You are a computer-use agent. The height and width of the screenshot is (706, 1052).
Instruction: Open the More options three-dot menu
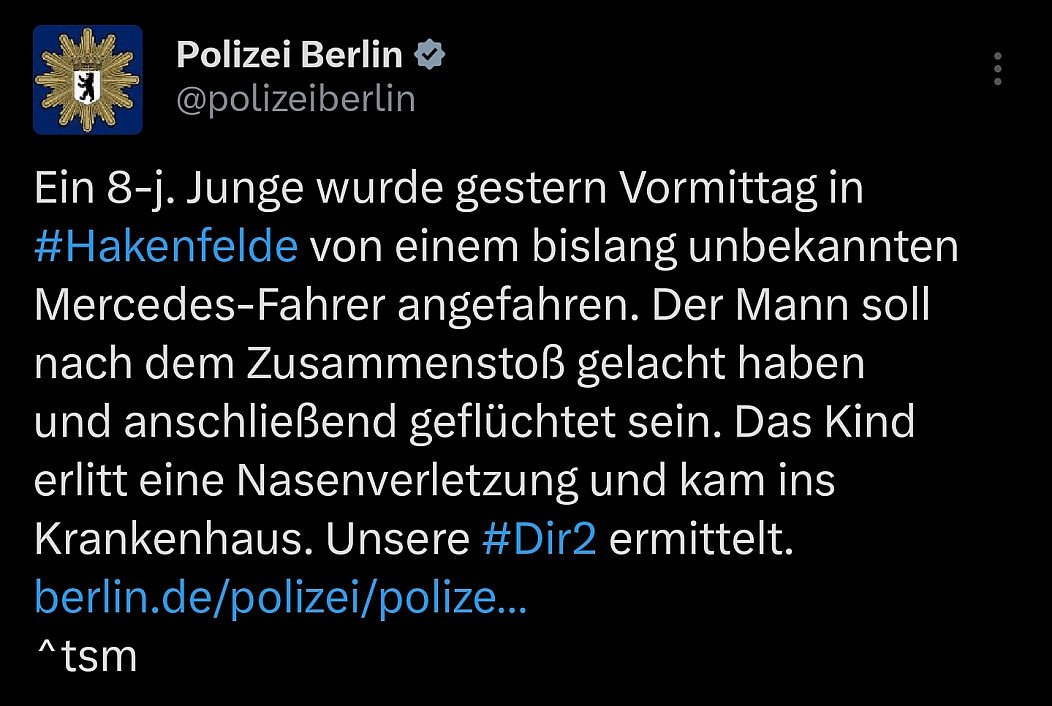tap(997, 68)
